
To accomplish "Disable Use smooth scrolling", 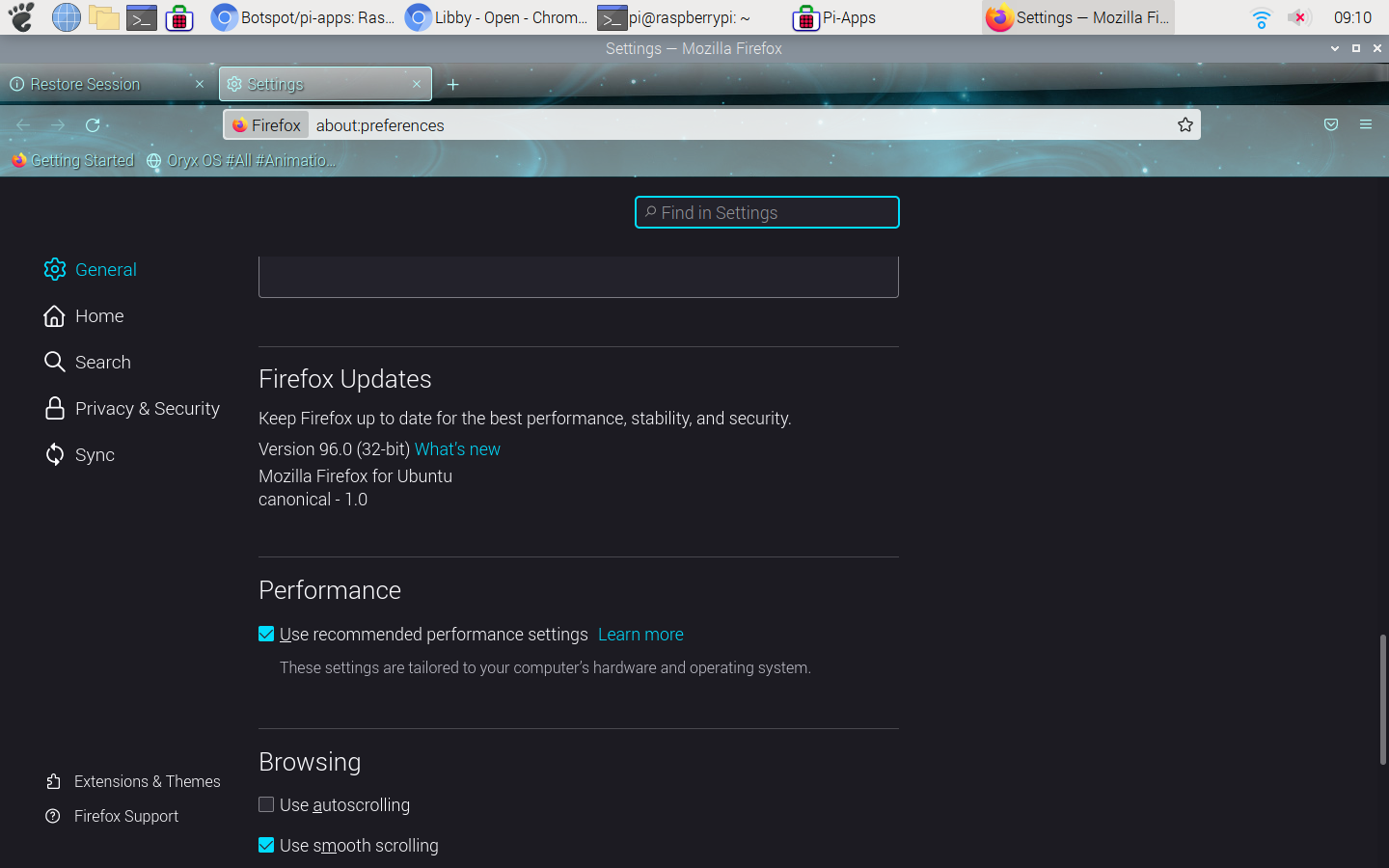I will 265,845.
